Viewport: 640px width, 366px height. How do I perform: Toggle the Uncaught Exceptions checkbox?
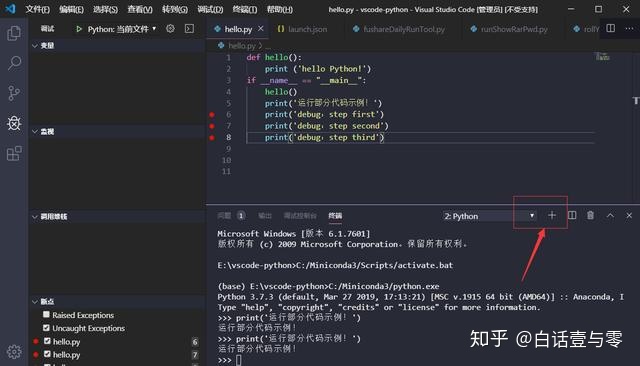[x=46, y=328]
